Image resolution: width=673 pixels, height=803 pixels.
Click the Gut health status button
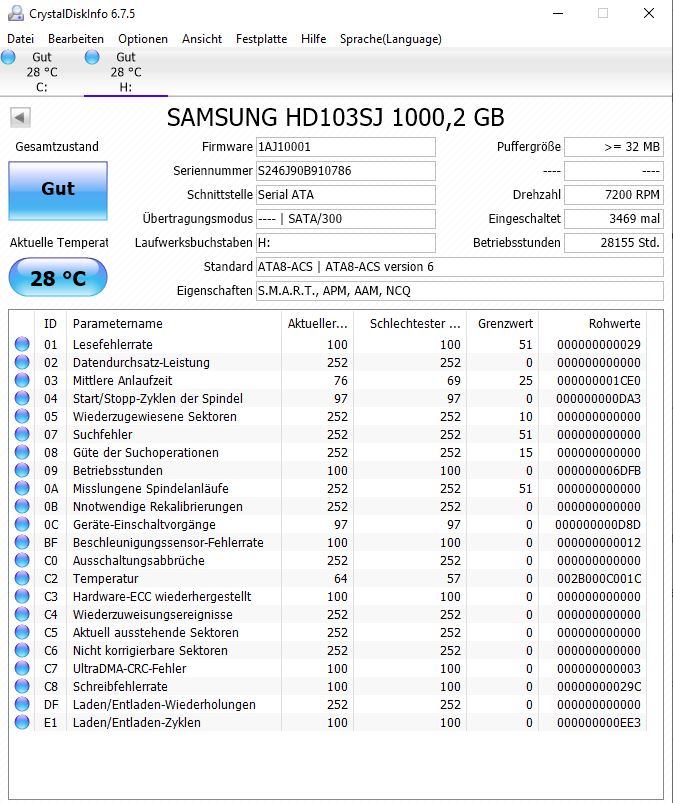58,191
